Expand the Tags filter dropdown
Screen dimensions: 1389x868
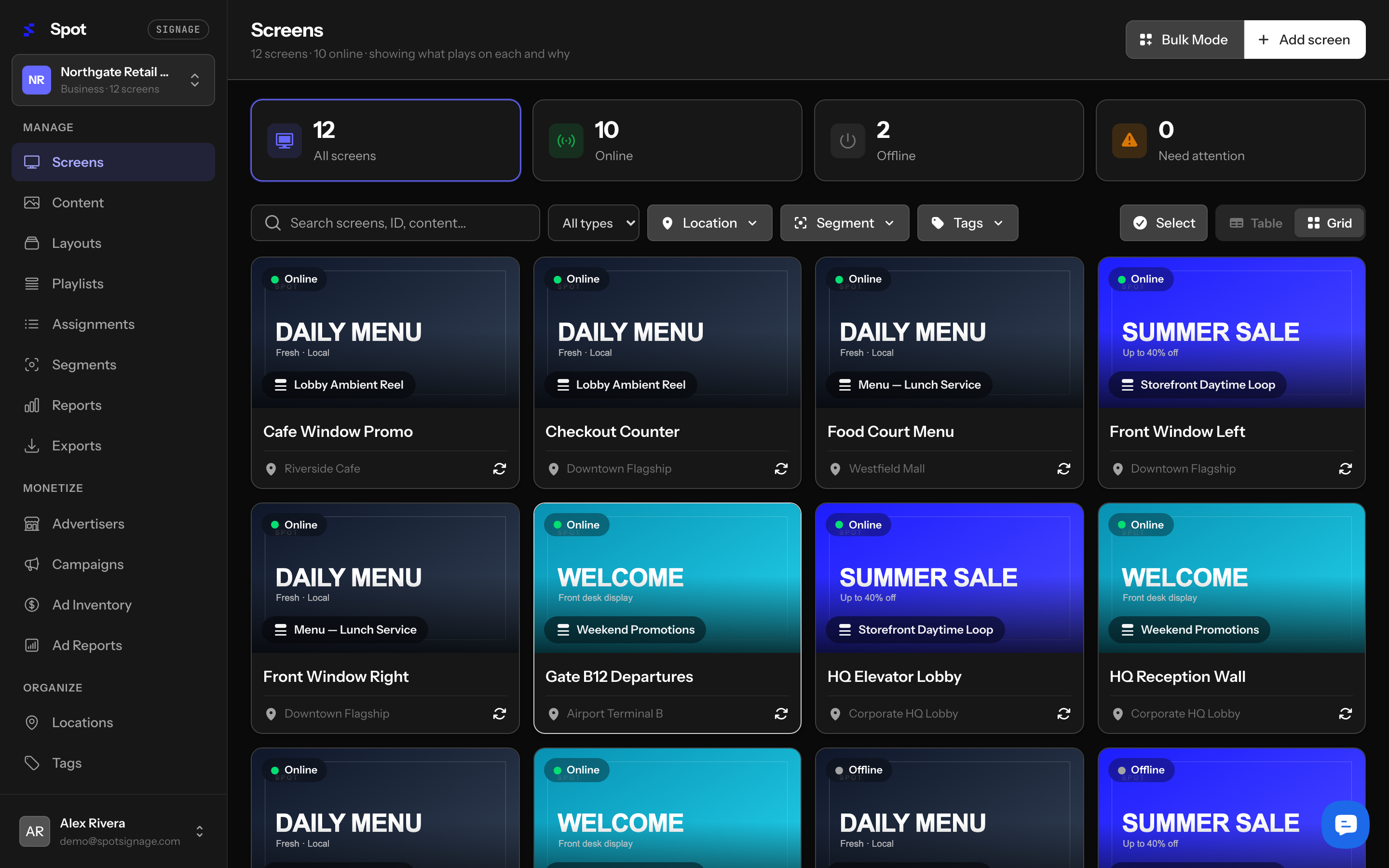[967, 223]
